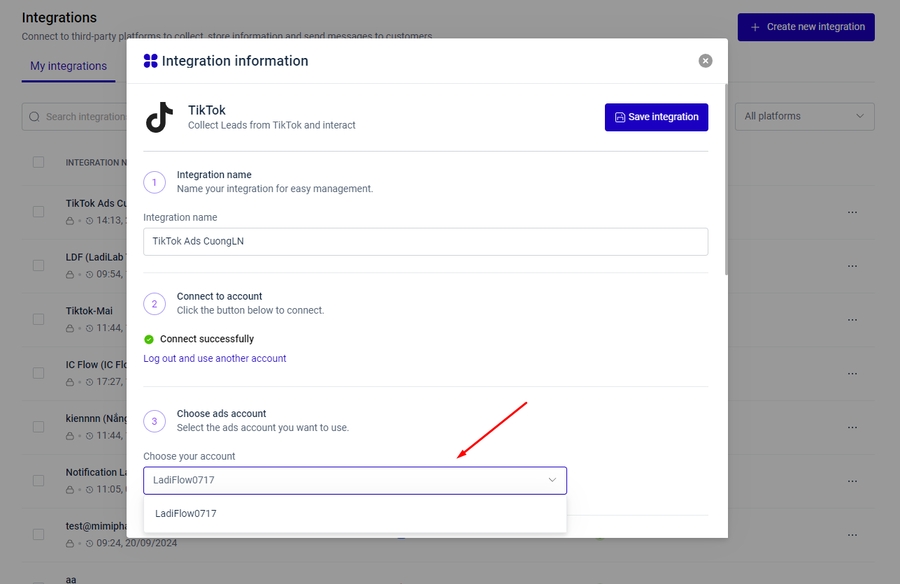Check the Tiktok-Mai row checkbox
The image size is (900, 584).
click(38, 319)
